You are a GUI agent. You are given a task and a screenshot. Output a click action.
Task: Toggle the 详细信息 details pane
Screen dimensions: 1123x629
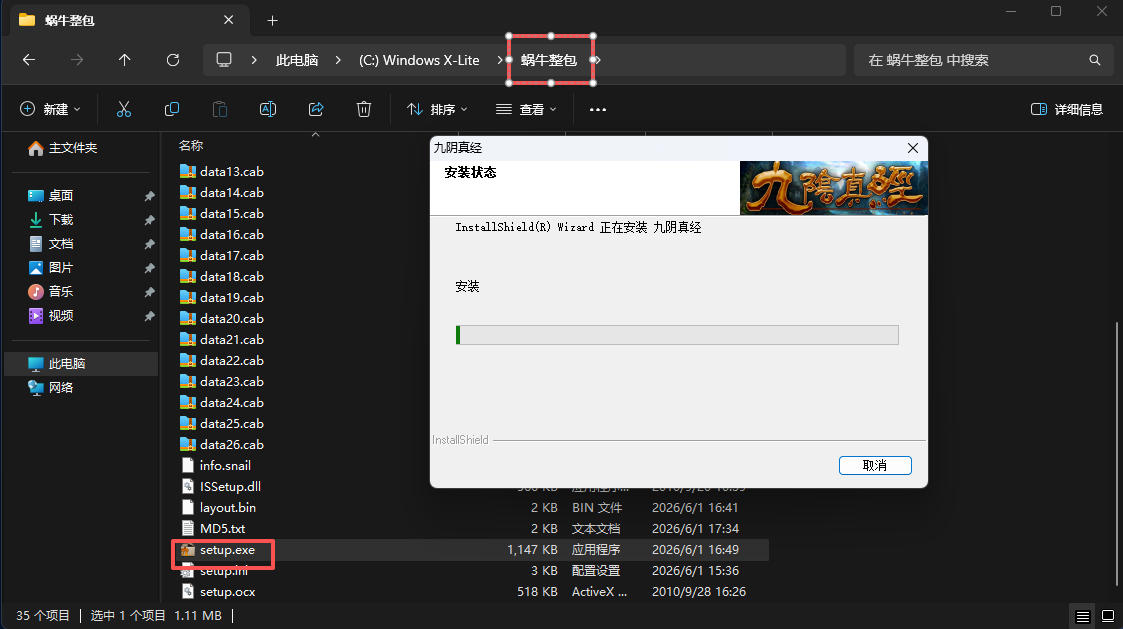(1066, 110)
